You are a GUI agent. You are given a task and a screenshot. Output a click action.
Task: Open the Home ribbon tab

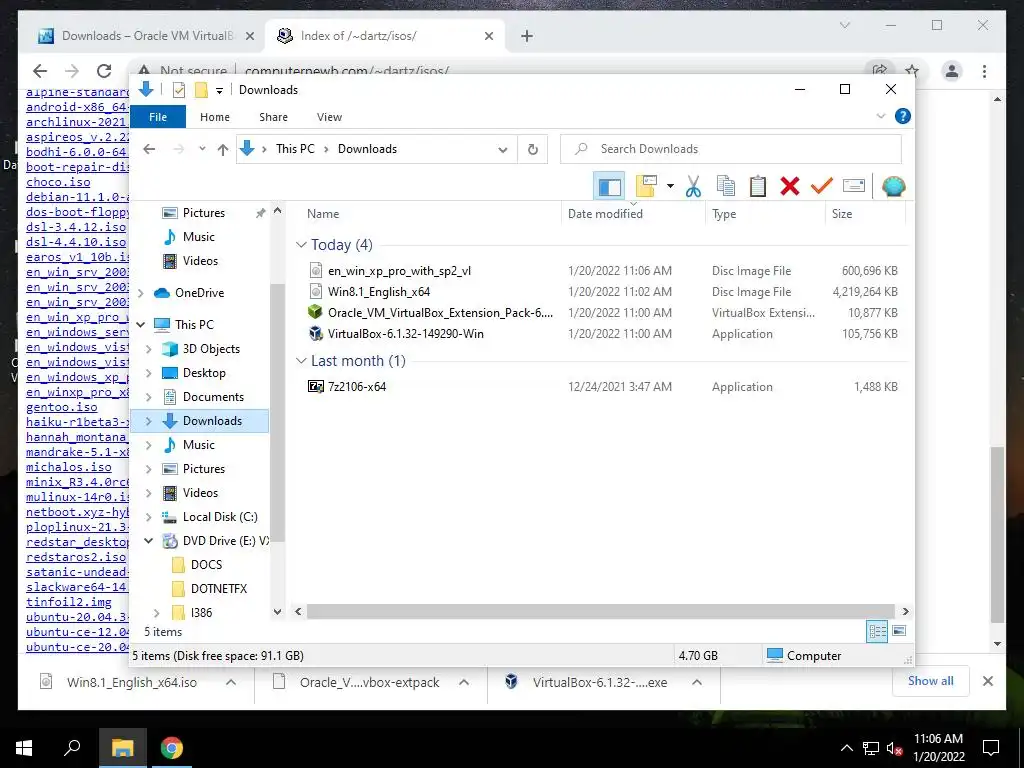click(x=215, y=117)
